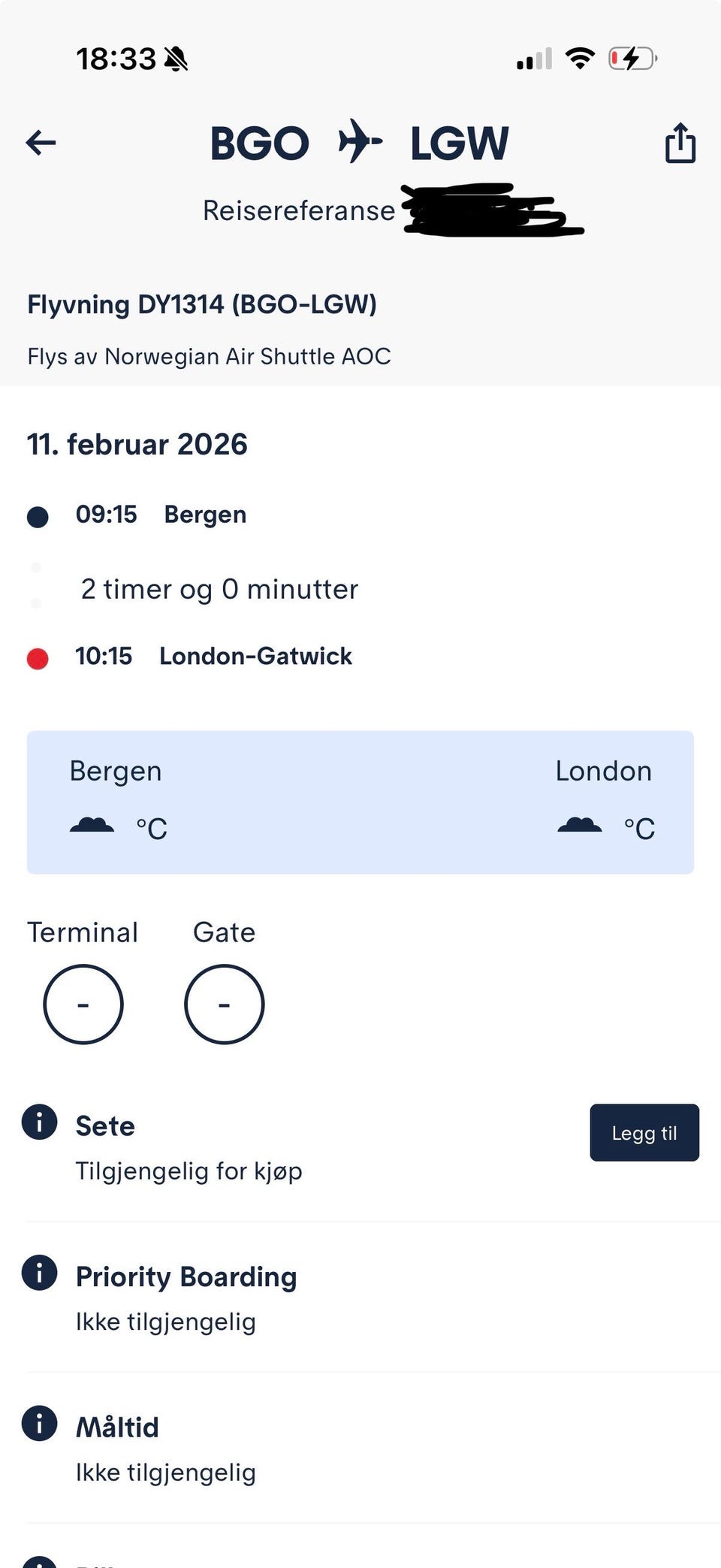Tap the Wi-Fi status icon
The image size is (721, 1568).
580,59
